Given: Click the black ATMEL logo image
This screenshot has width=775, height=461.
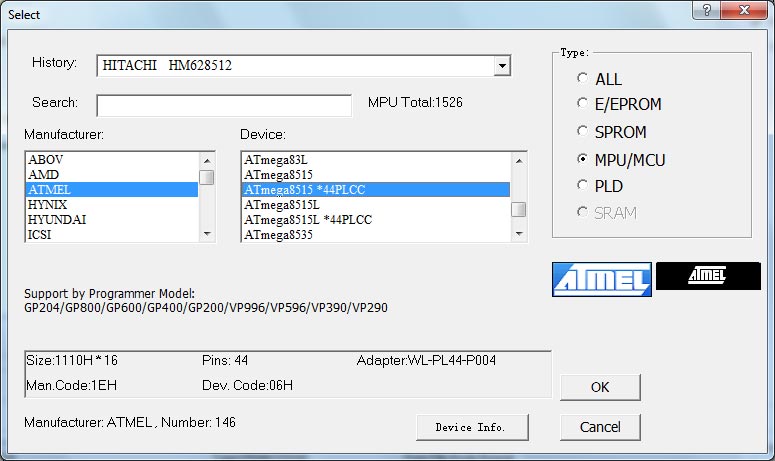Looking at the screenshot, I should pos(708,276).
